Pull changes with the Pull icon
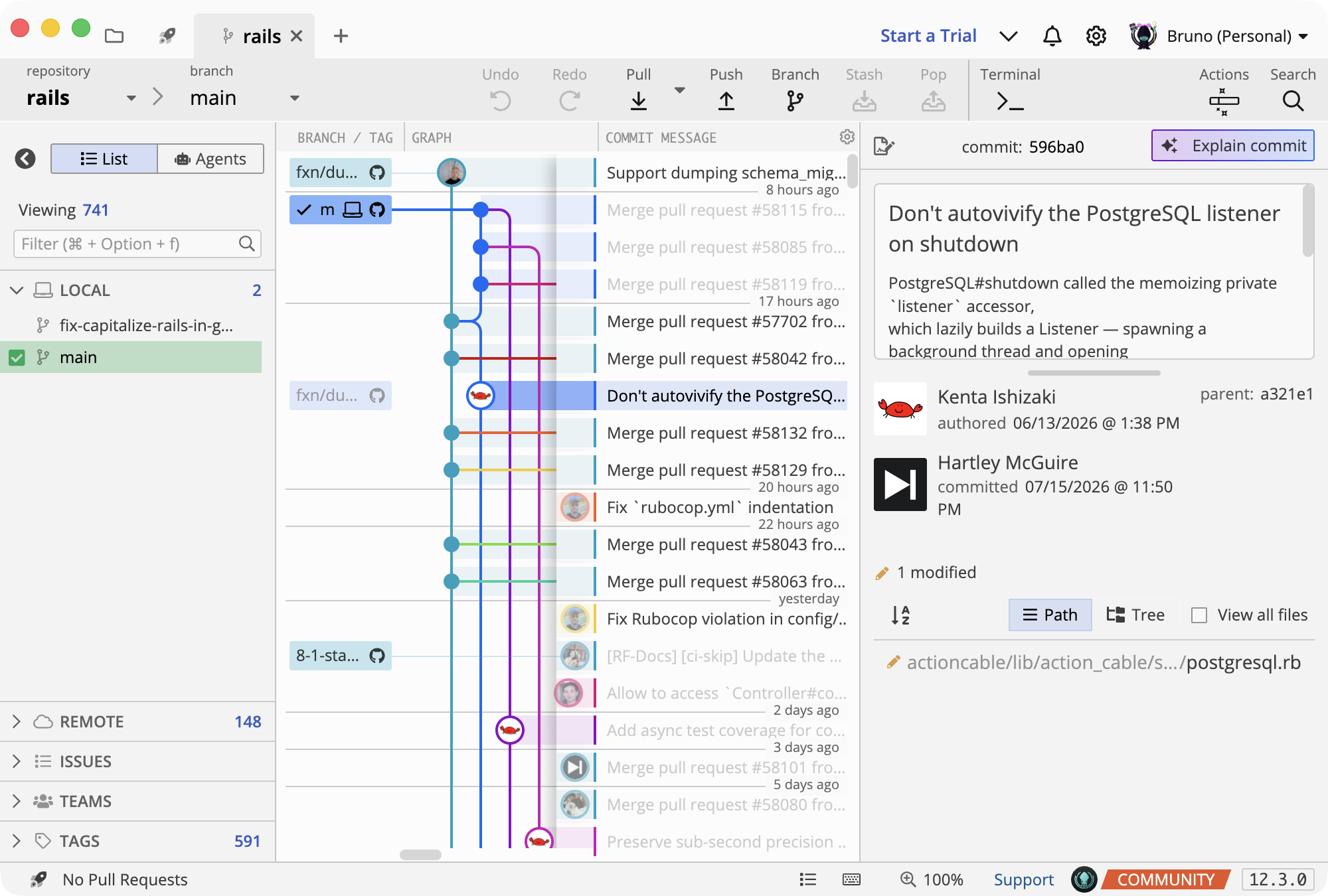1328x896 pixels. (639, 101)
